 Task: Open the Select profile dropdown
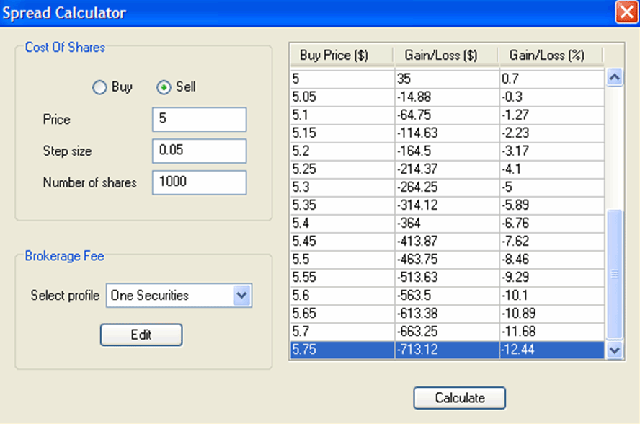[240, 295]
